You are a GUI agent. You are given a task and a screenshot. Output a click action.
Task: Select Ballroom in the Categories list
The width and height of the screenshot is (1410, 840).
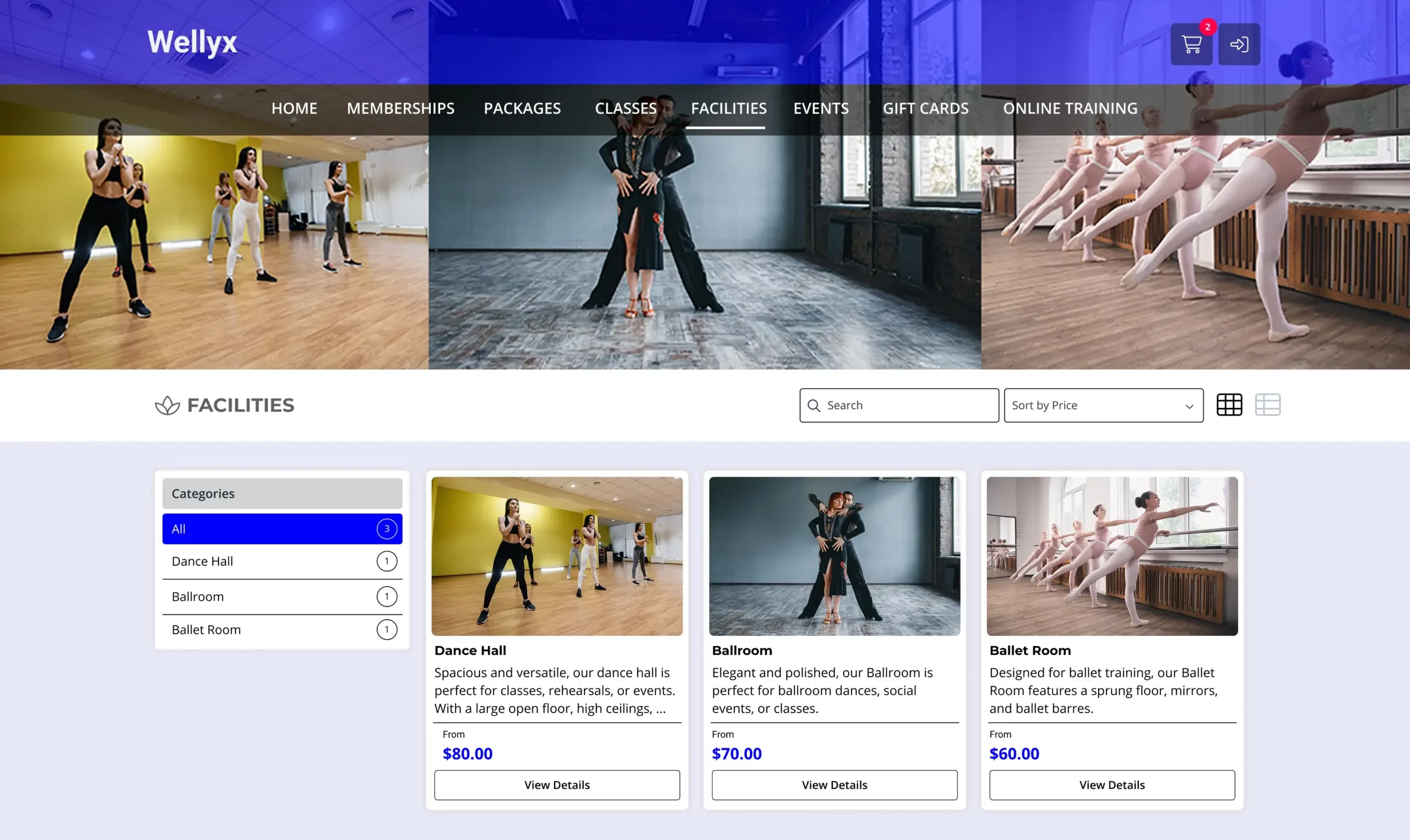[282, 597]
